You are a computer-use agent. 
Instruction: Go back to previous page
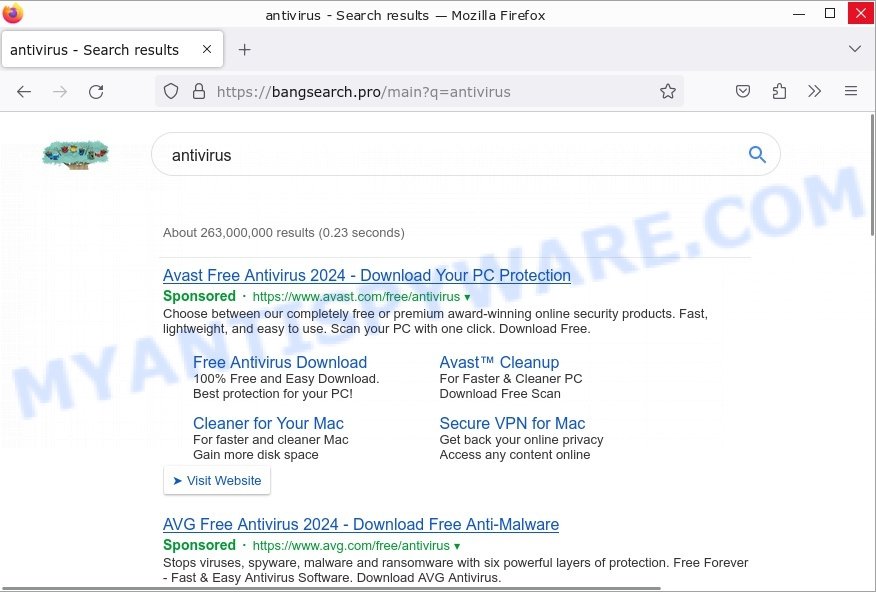tap(24, 92)
